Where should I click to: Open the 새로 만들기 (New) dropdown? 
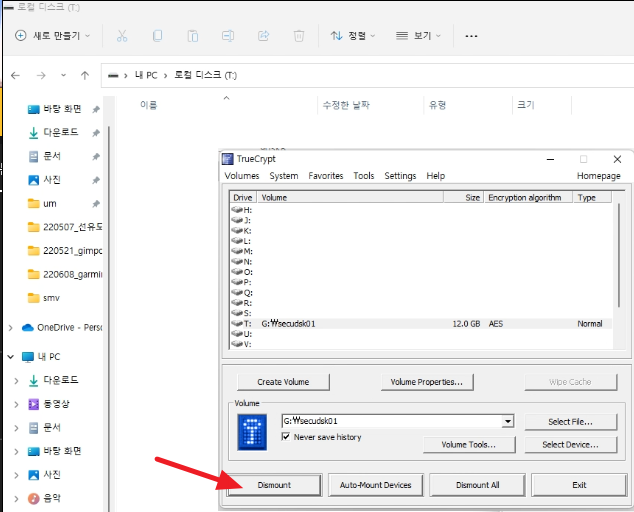click(53, 36)
